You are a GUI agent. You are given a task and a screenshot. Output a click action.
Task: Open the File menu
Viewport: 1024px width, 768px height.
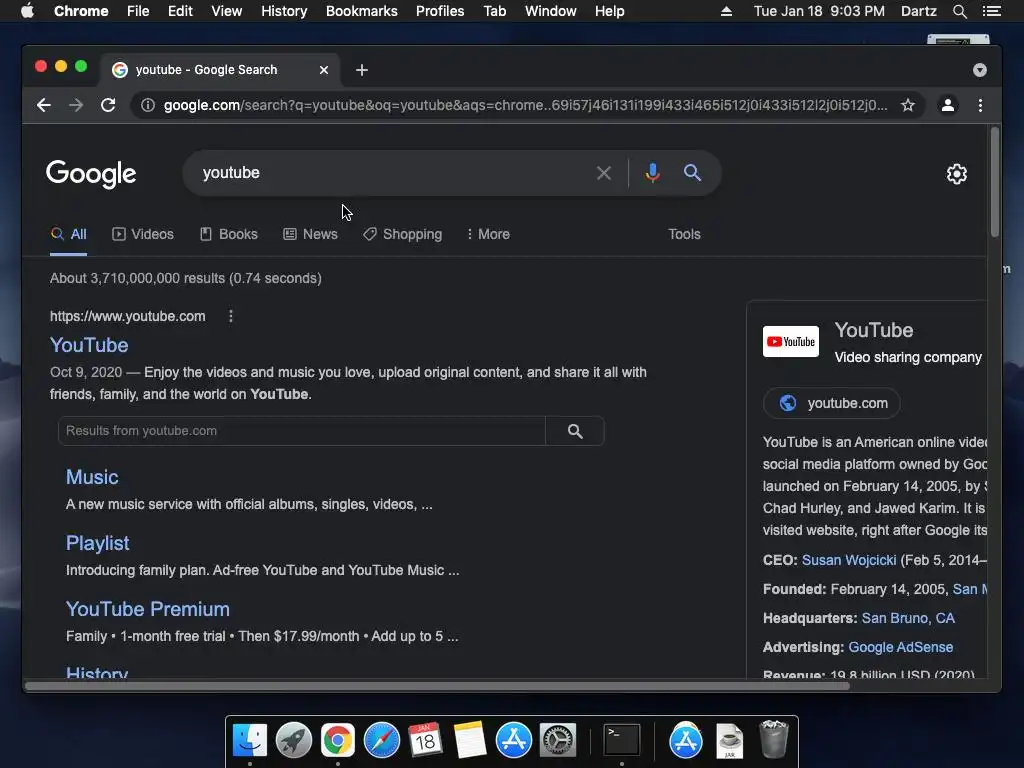(138, 11)
